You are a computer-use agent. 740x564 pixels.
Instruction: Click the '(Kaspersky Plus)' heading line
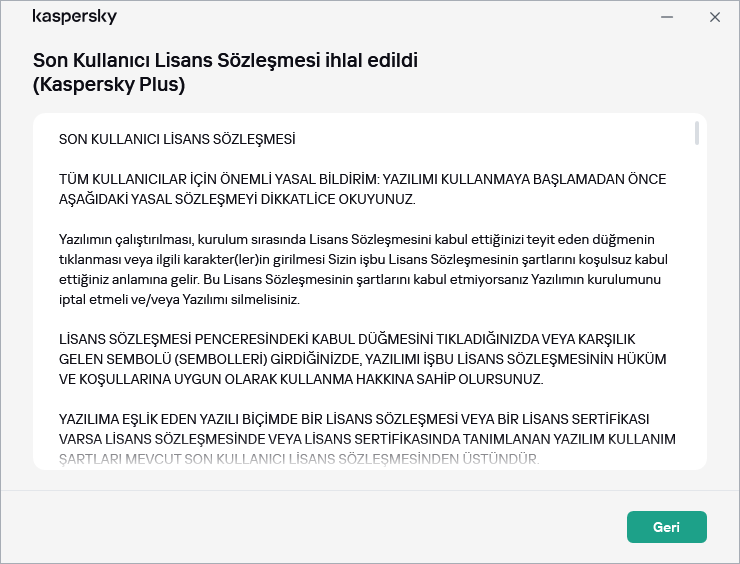109,85
